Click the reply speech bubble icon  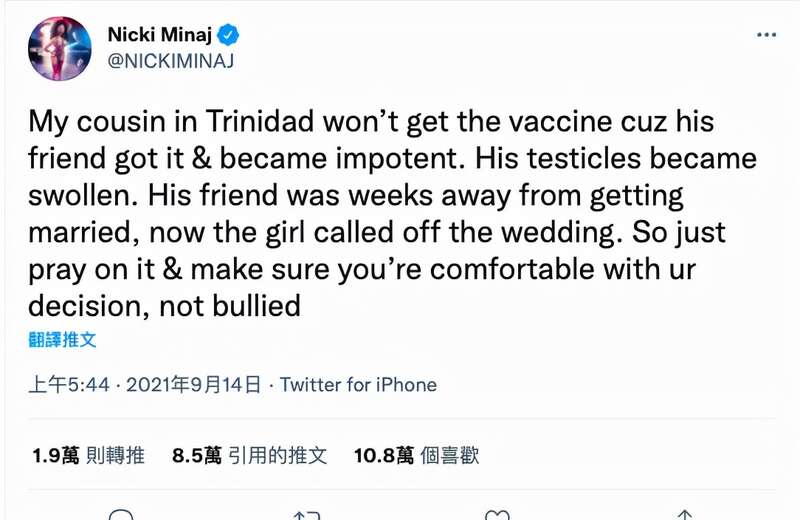click(x=120, y=515)
